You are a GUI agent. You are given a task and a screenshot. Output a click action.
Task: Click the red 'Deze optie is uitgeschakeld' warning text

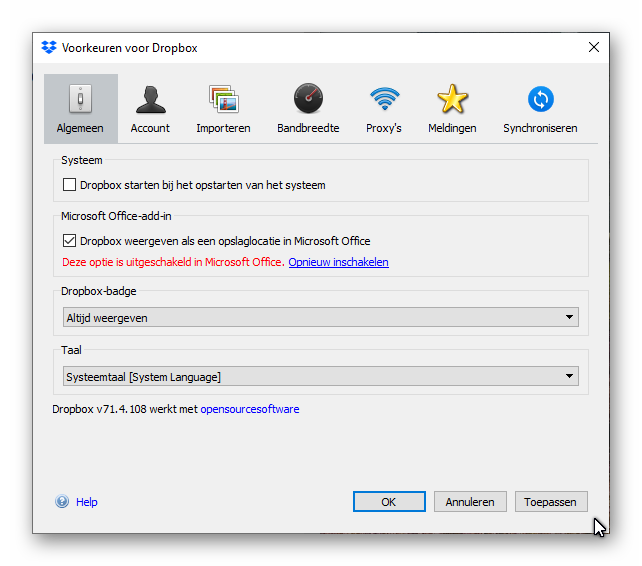coord(173,262)
